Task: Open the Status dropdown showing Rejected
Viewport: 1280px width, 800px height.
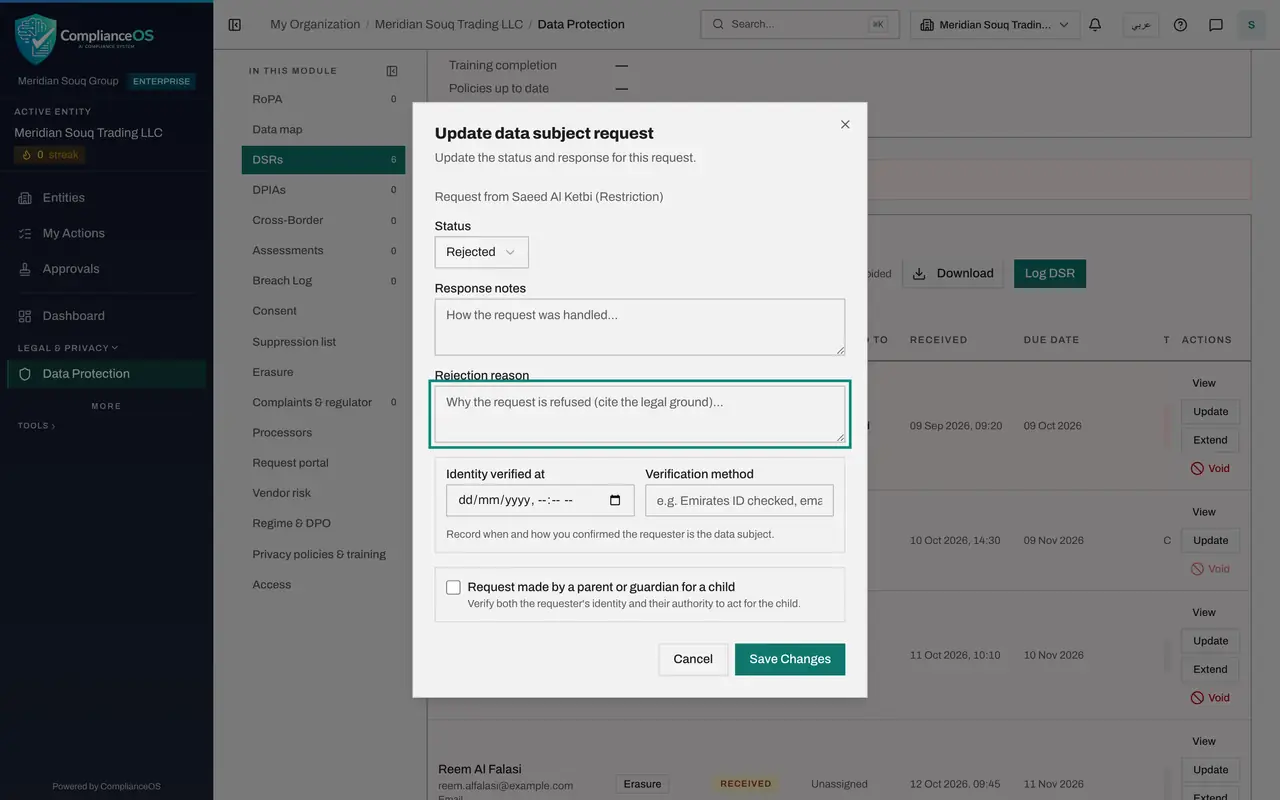Action: coord(481,252)
